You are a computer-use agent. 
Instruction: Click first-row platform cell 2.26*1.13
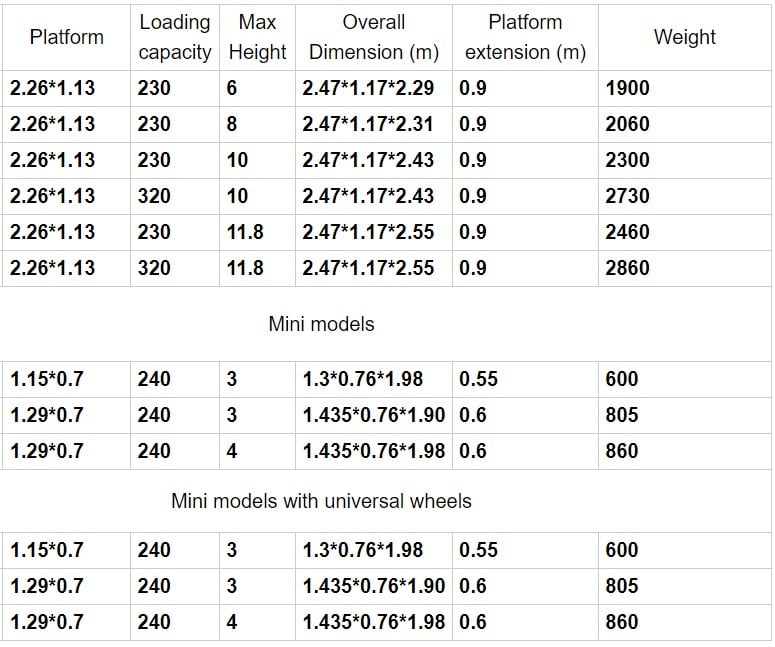coord(66,88)
